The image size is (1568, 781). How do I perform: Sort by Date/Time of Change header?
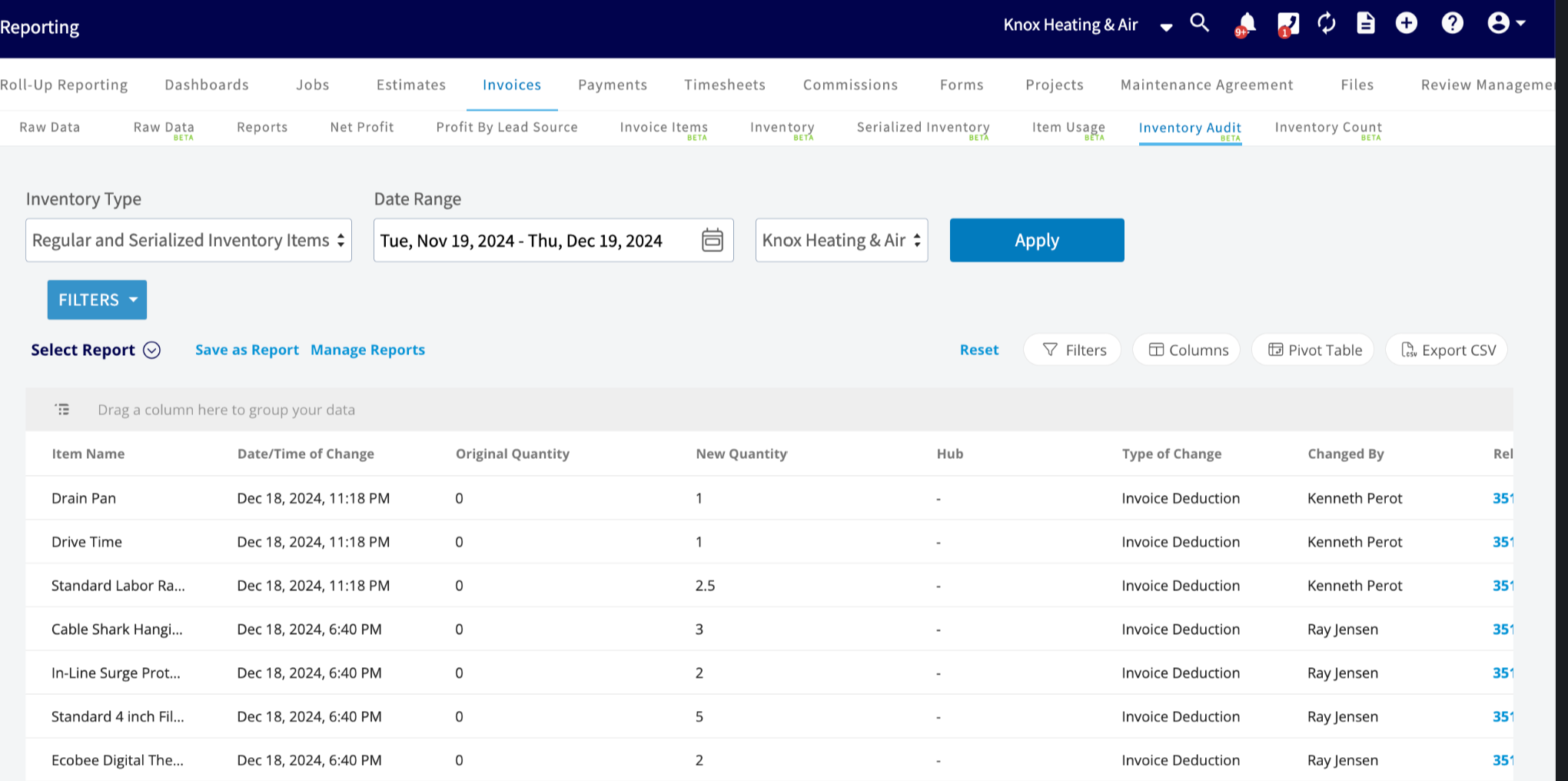[306, 454]
